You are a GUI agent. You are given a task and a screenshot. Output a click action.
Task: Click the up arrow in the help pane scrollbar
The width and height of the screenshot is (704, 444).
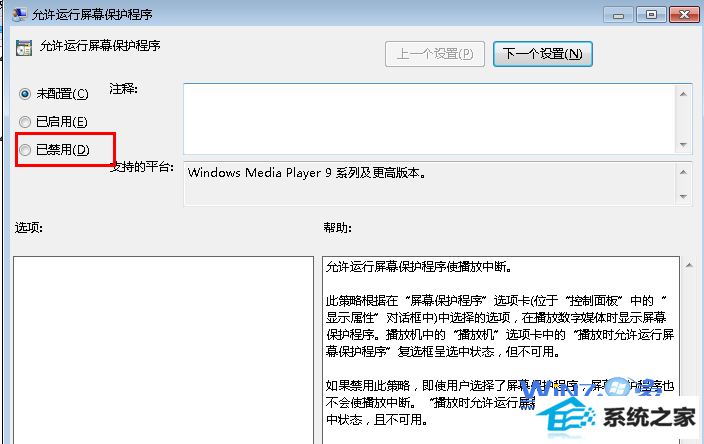pos(688,267)
